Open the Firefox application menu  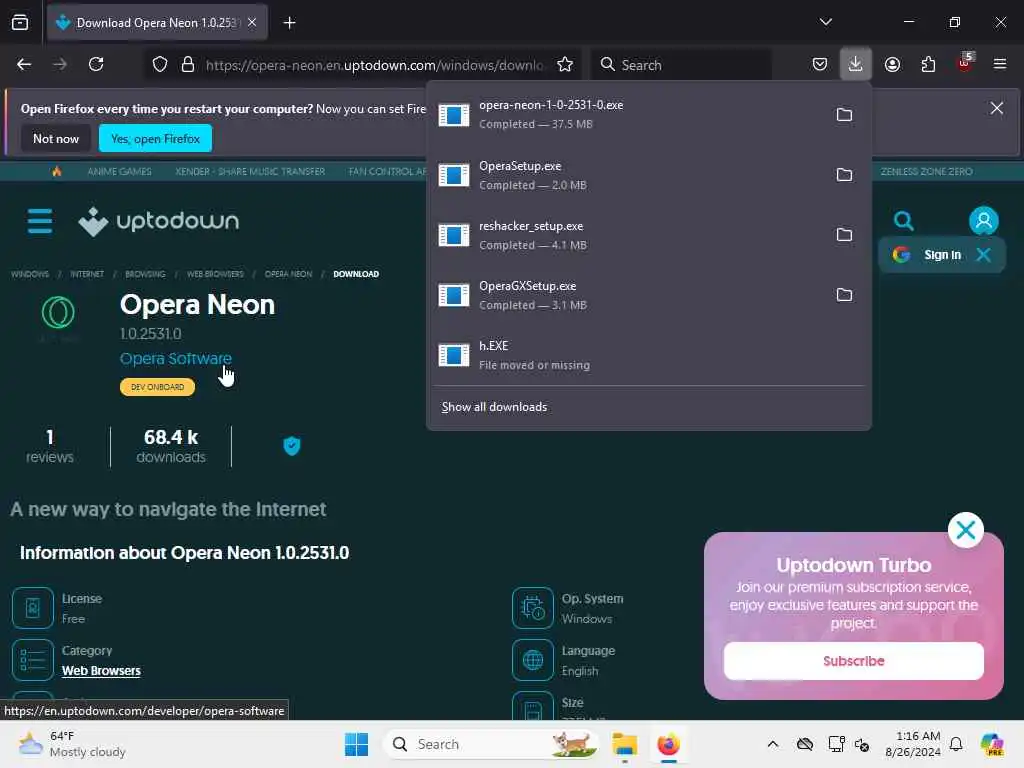pos(1000,64)
